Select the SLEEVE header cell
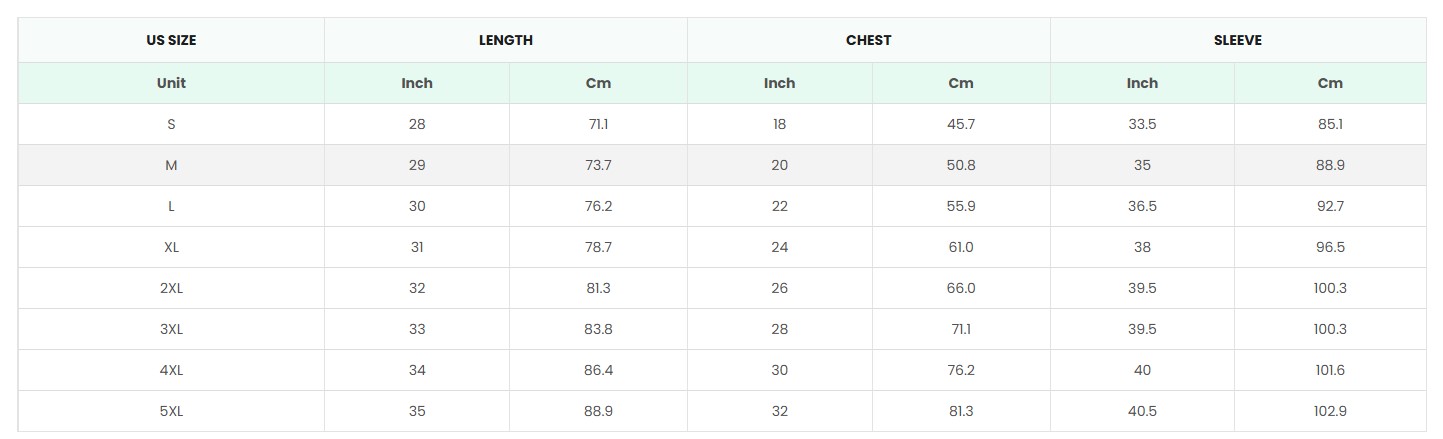 (x=1237, y=41)
